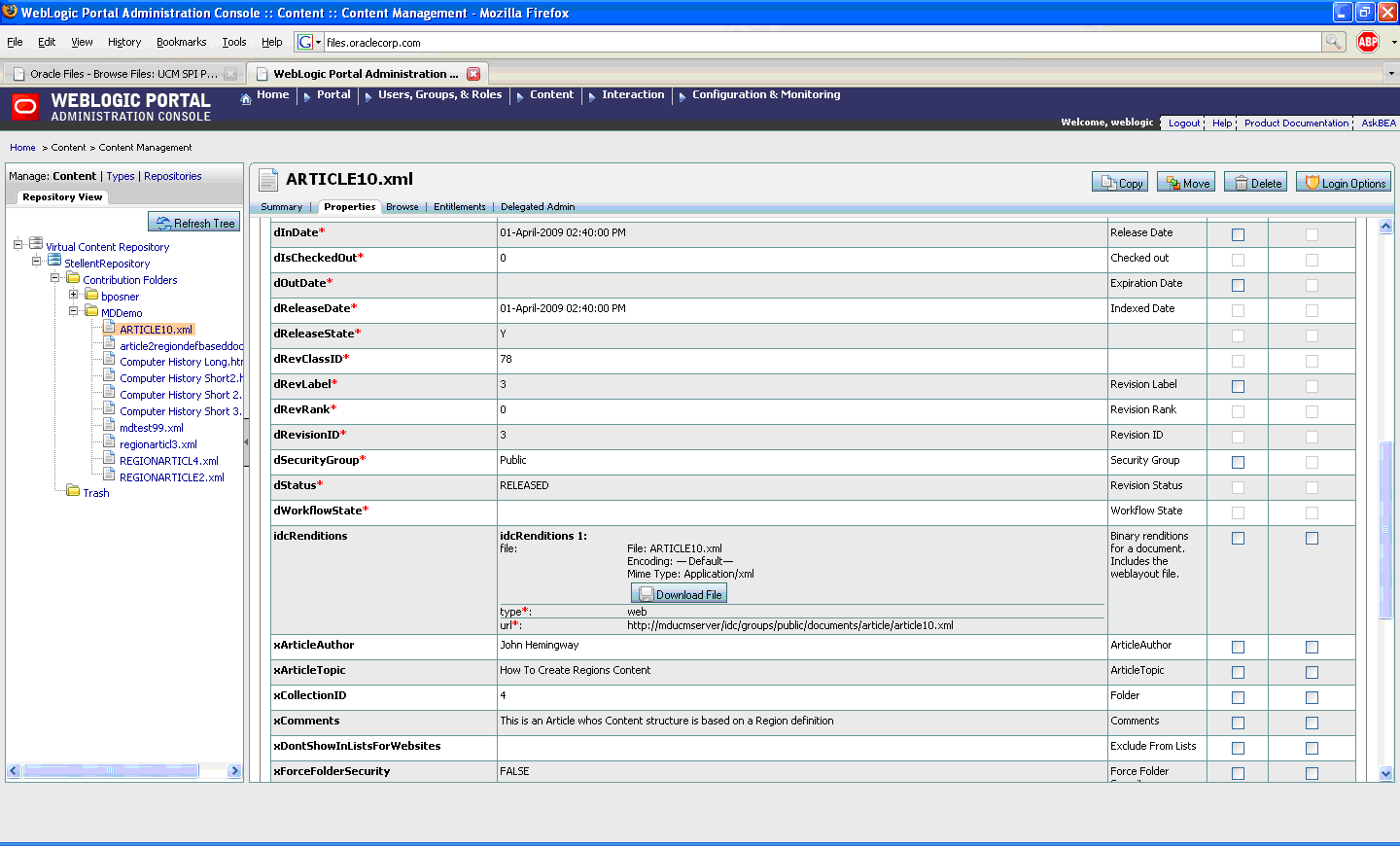Click the Refresh Tree button

[193, 223]
